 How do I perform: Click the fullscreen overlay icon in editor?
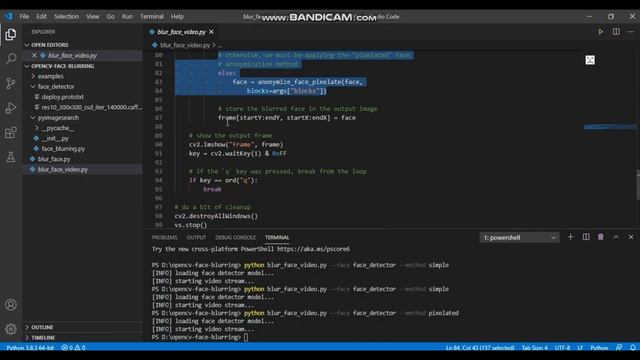click(590, 60)
